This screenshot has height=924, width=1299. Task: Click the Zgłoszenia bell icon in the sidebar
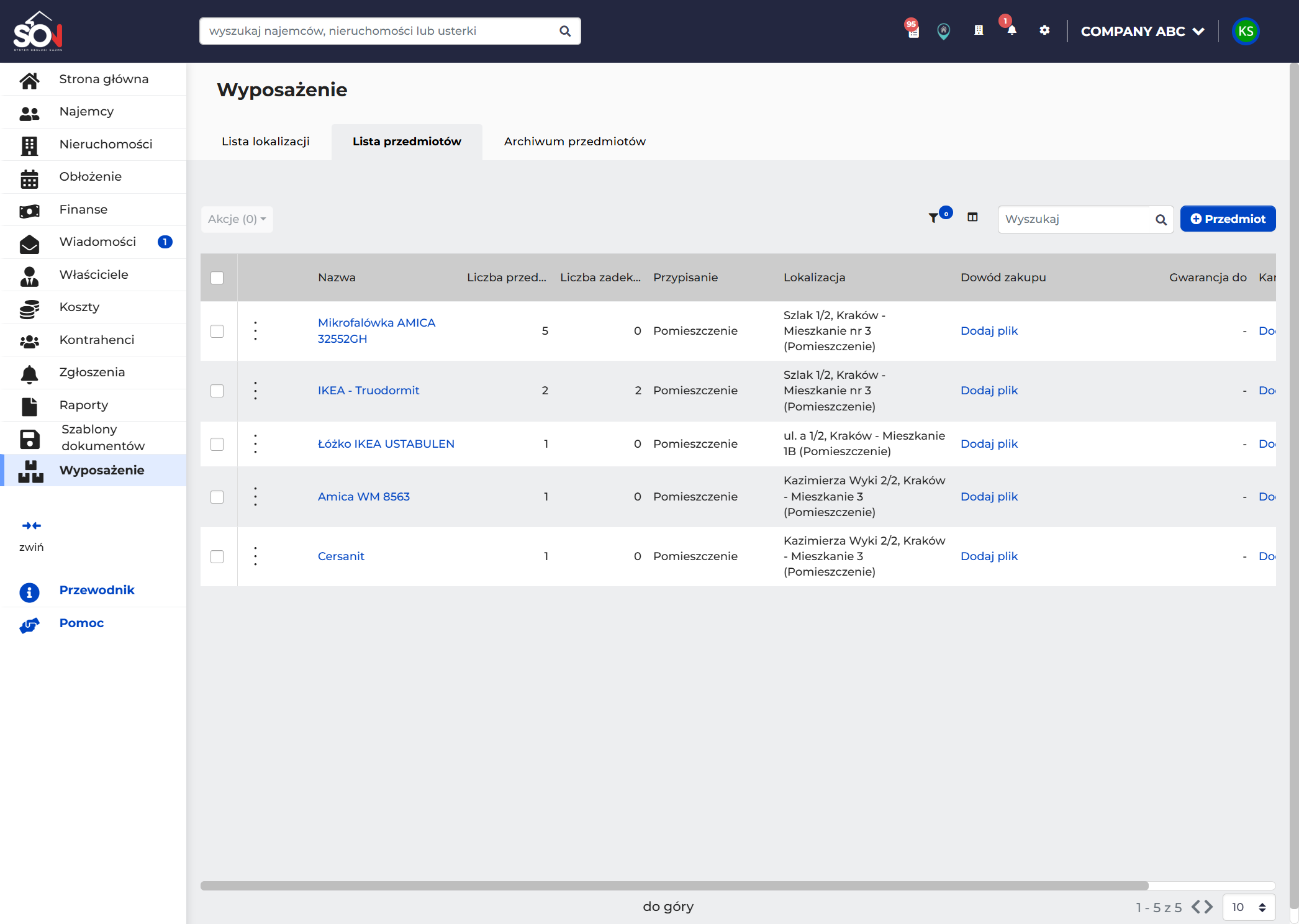coord(29,374)
